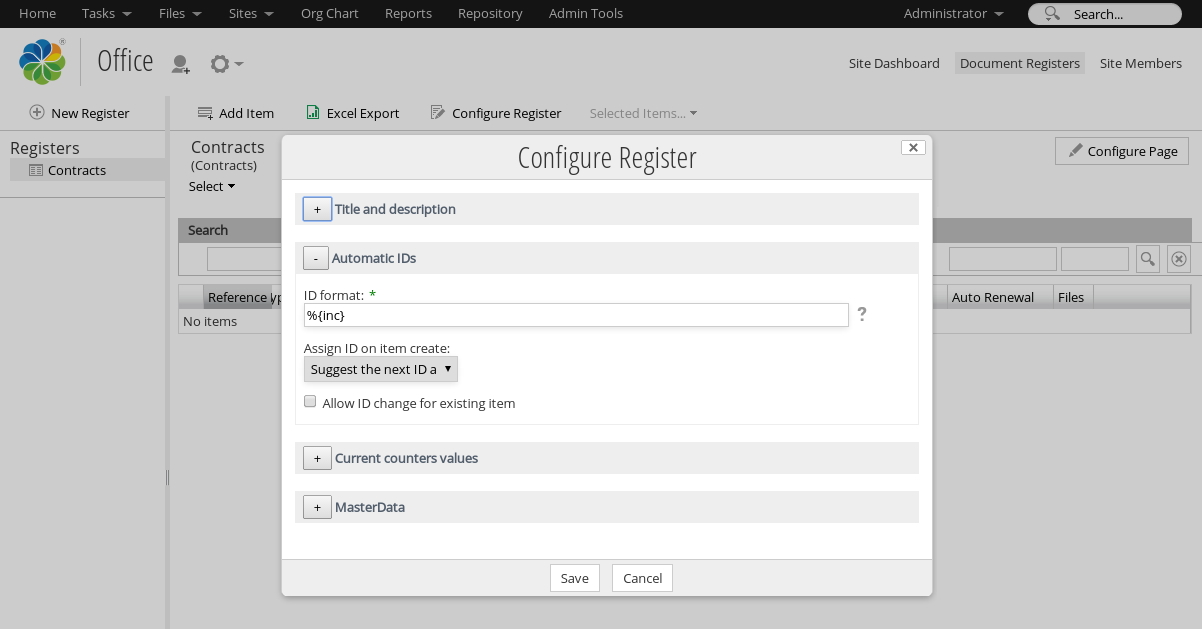Click the New Register plus icon
1202x629 pixels.
(x=37, y=113)
